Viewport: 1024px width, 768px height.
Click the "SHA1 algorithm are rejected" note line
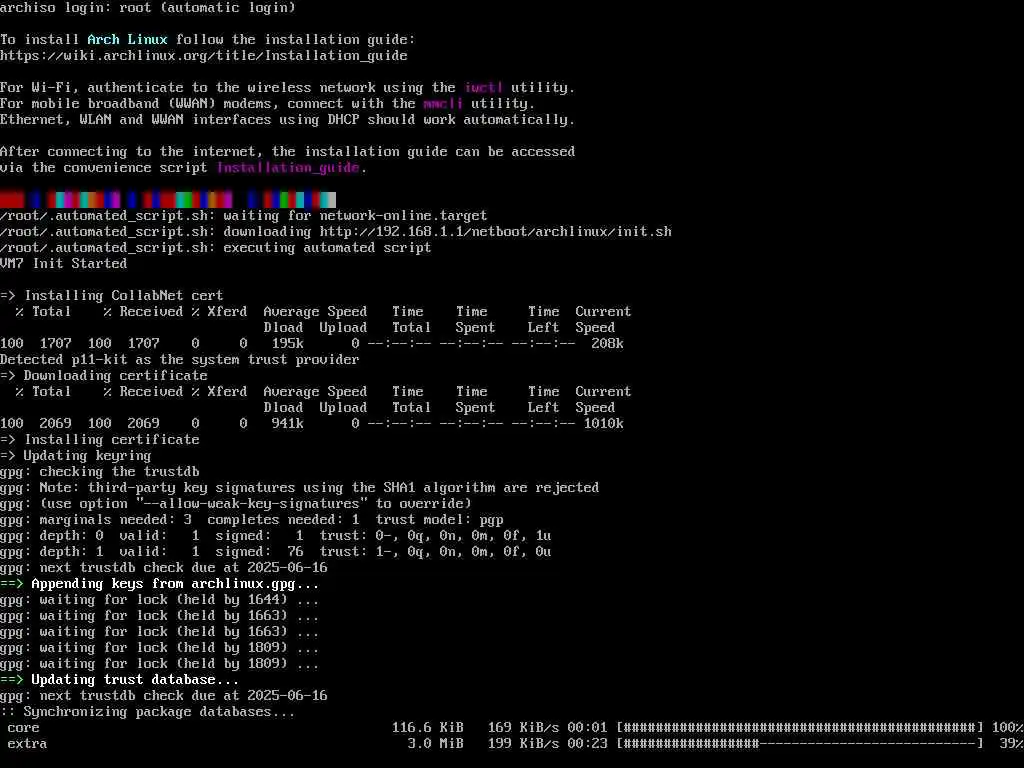[x=299, y=488]
